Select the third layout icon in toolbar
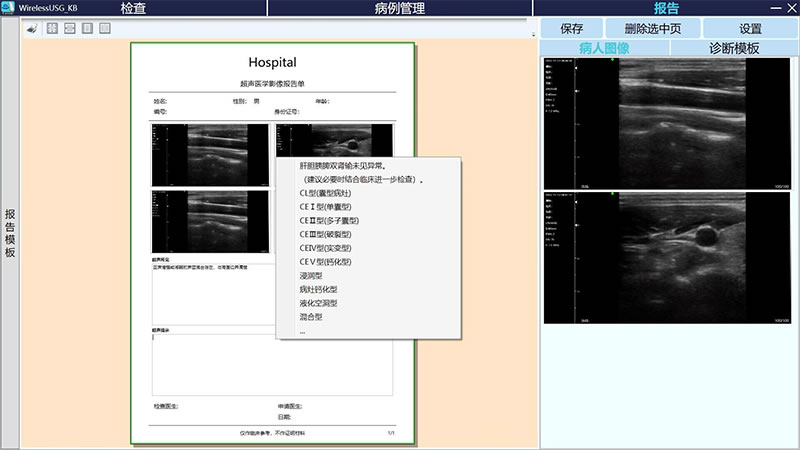 (x=87, y=28)
